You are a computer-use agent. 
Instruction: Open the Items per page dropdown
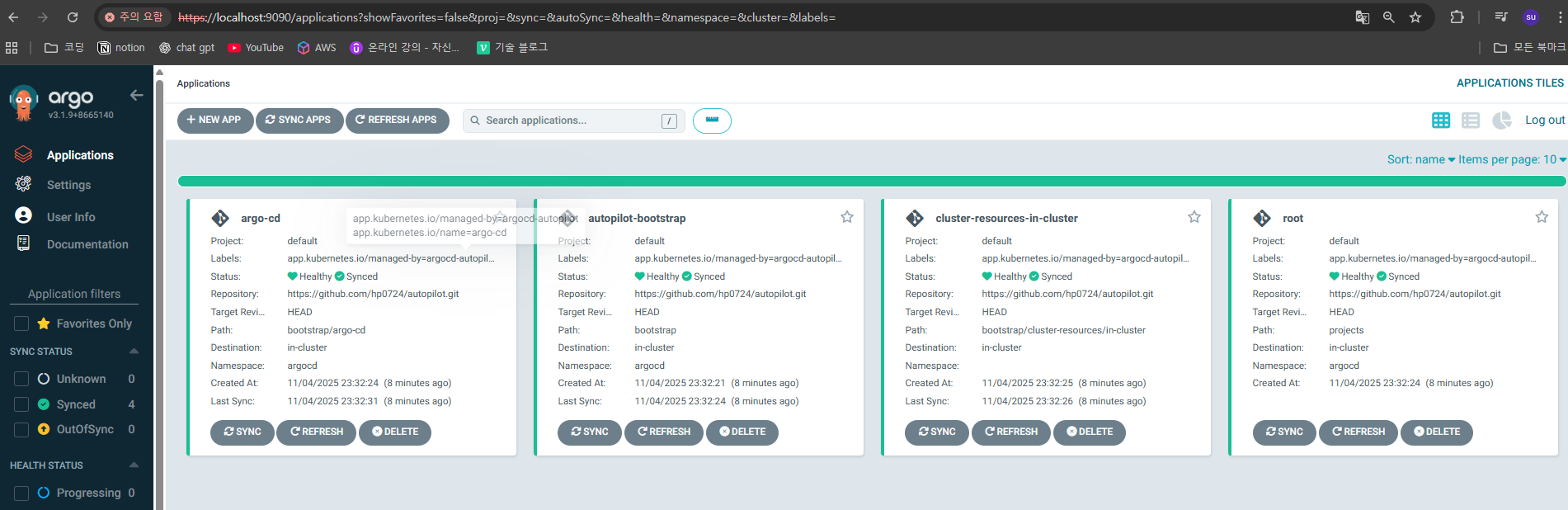[x=1512, y=159]
